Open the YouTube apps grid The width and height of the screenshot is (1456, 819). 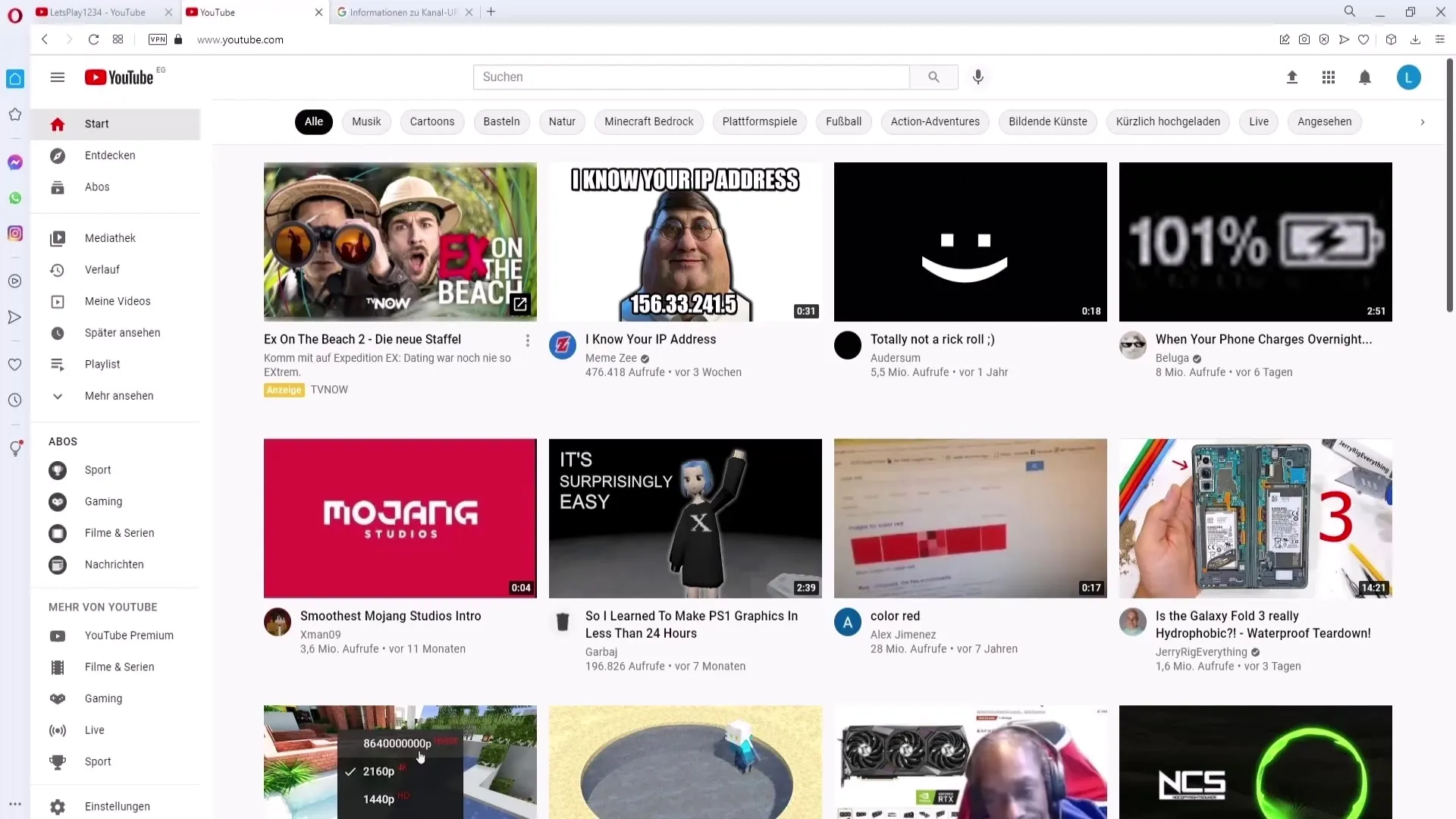pyautogui.click(x=1329, y=77)
